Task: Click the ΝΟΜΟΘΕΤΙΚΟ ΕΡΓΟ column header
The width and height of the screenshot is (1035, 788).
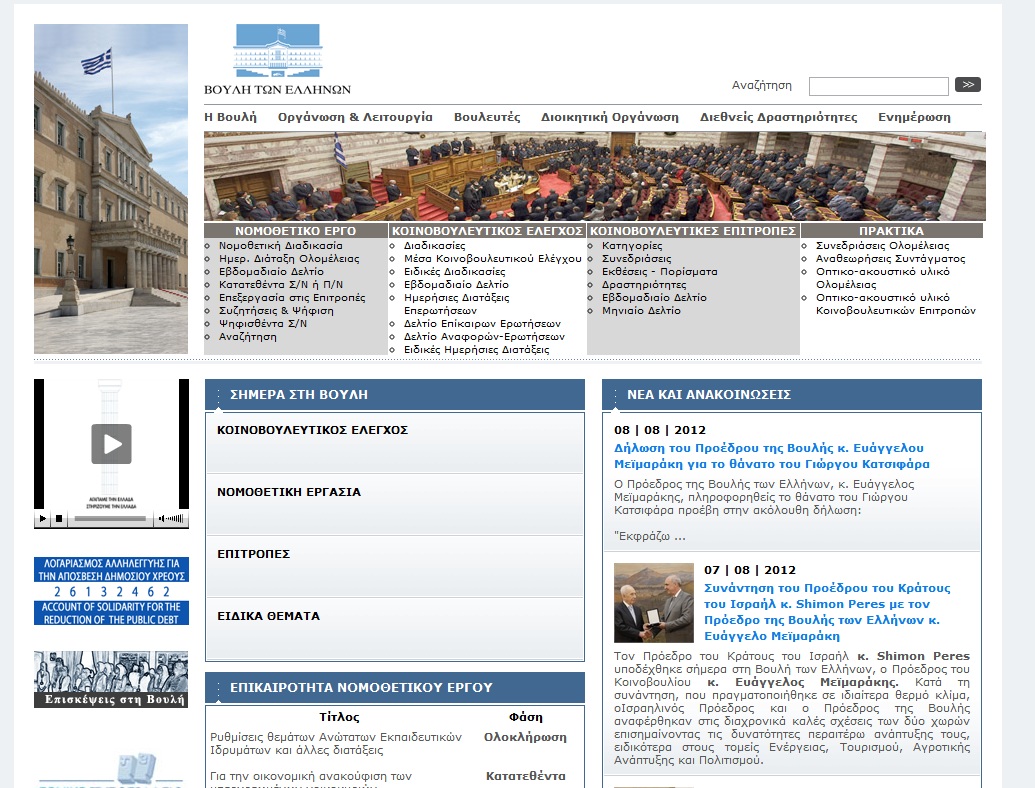Action: click(295, 231)
